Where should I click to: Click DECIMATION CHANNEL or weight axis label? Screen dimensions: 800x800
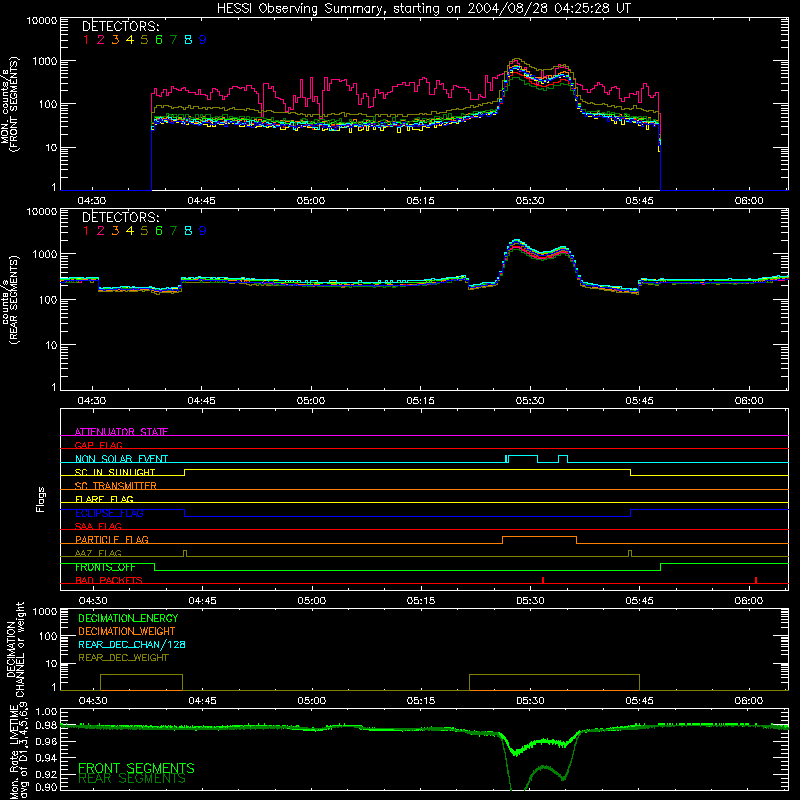click(x=15, y=649)
